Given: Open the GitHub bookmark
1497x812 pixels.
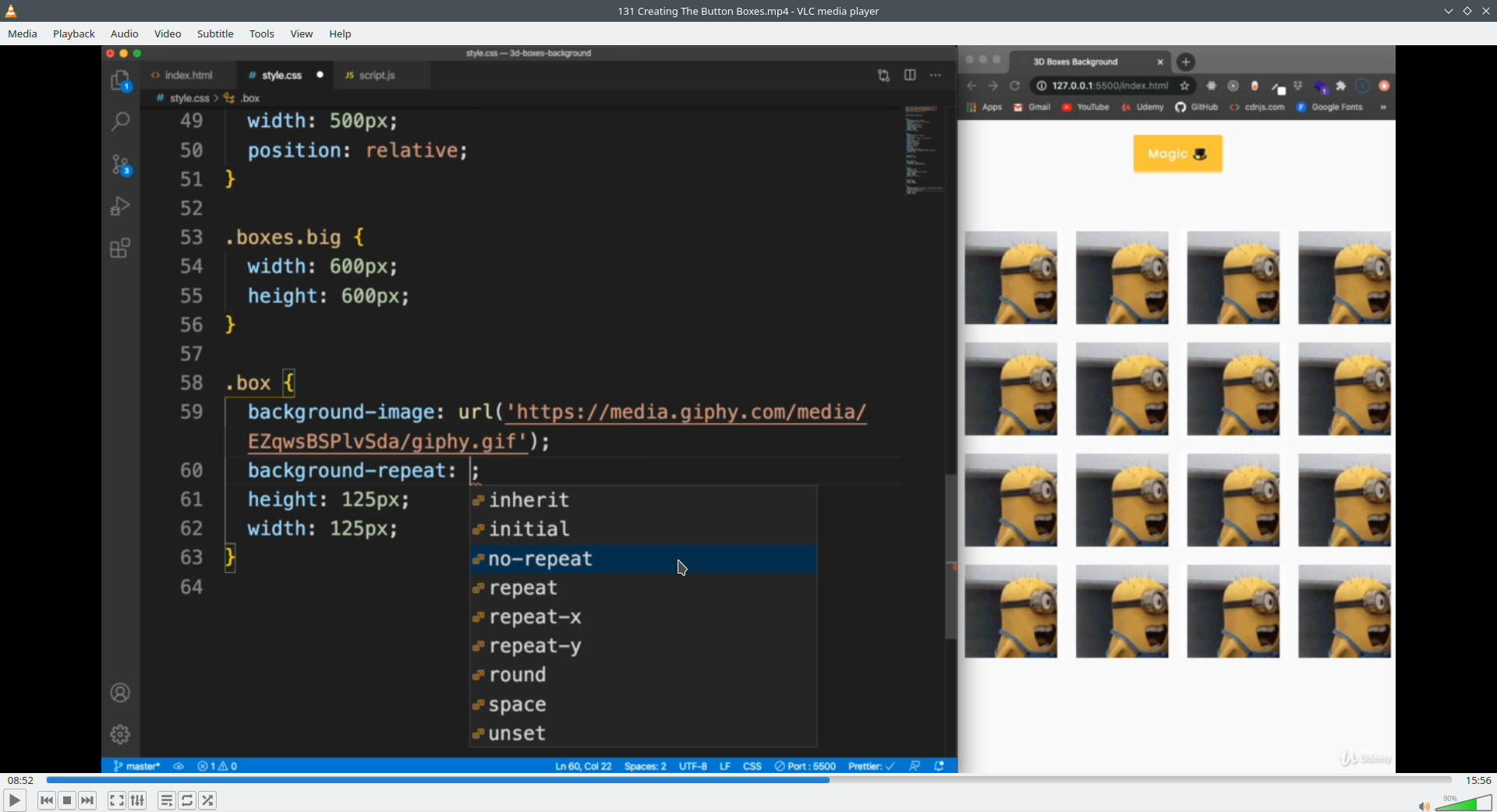Looking at the screenshot, I should (x=1197, y=108).
